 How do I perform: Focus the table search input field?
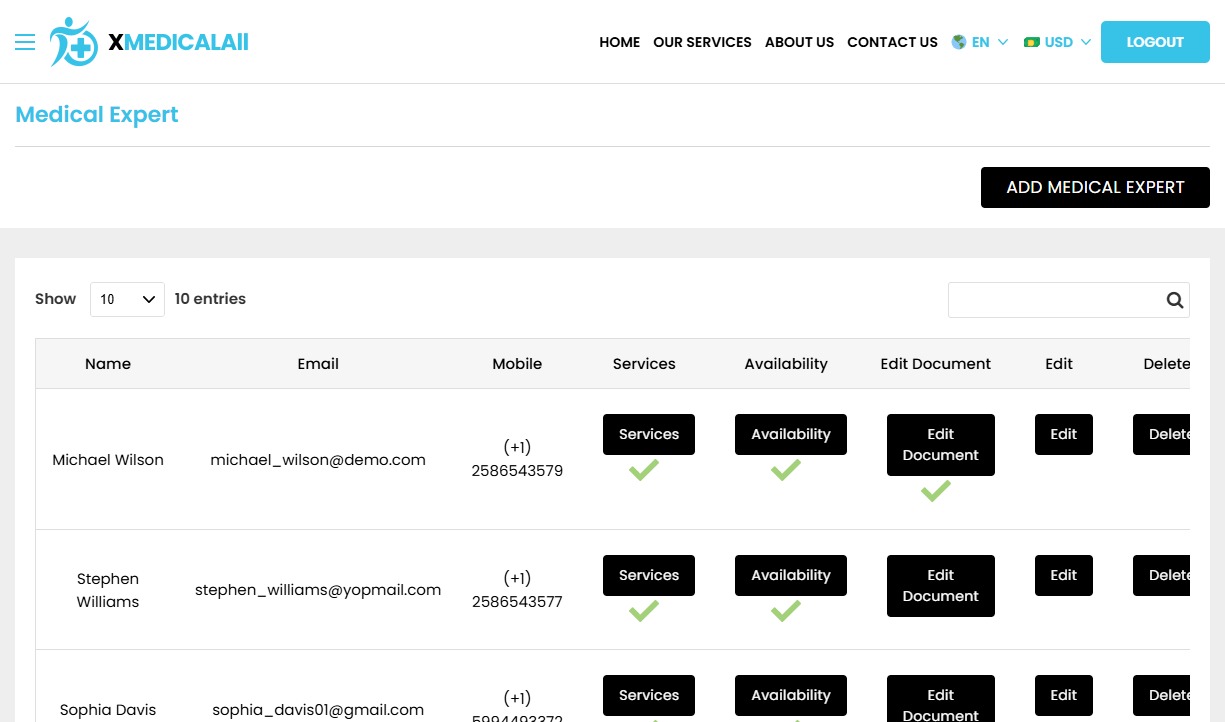pyautogui.click(x=1055, y=300)
